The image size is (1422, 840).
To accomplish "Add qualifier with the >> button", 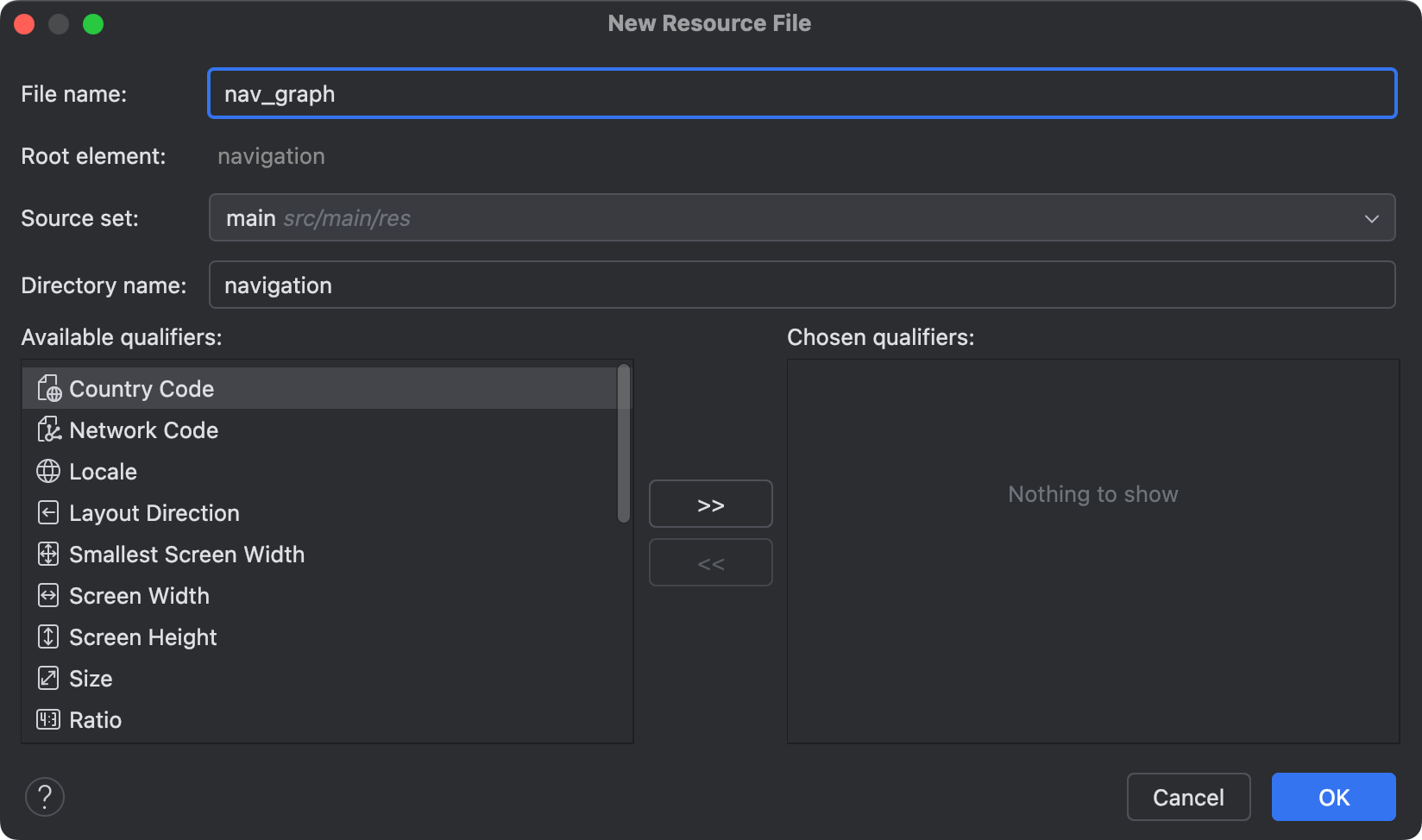I will [710, 505].
